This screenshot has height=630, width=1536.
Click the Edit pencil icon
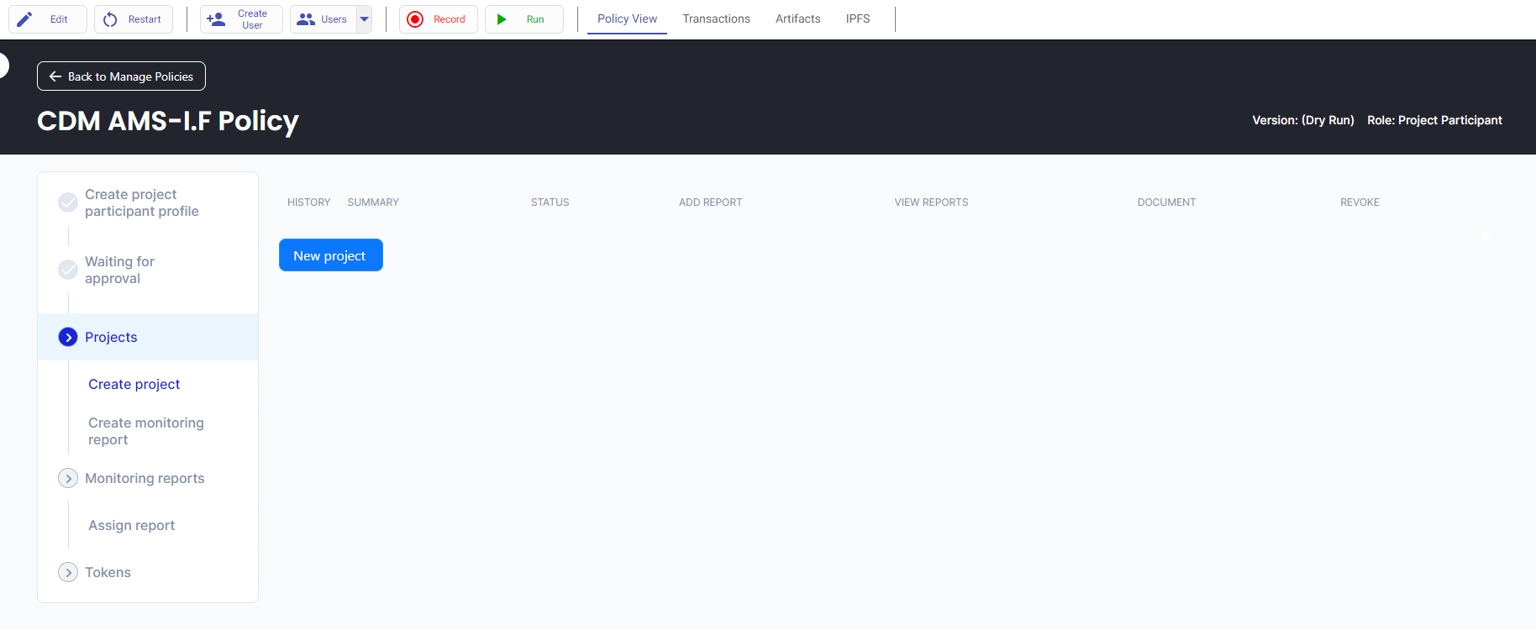pos(25,19)
